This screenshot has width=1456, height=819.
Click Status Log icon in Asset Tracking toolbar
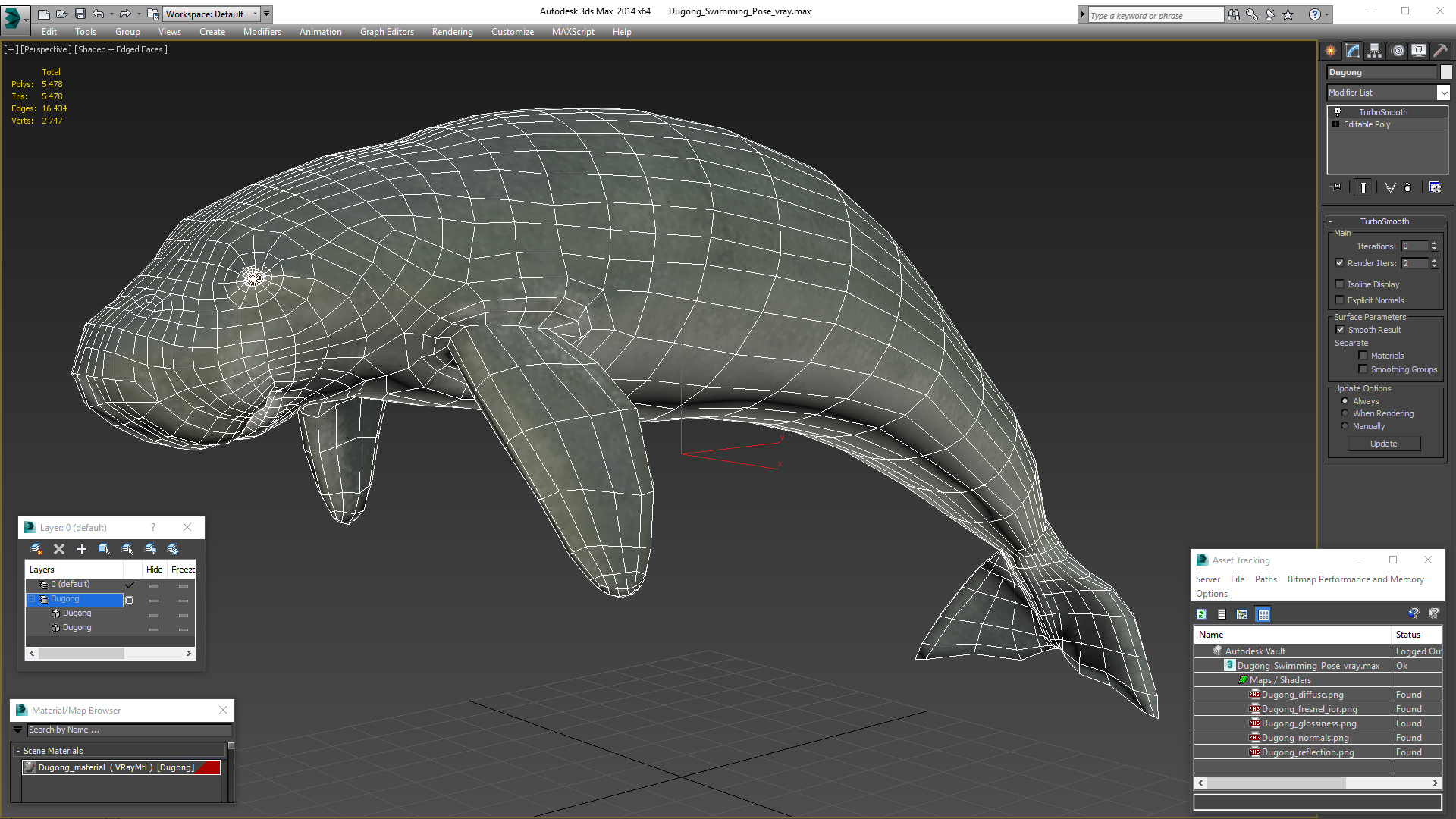1222,614
